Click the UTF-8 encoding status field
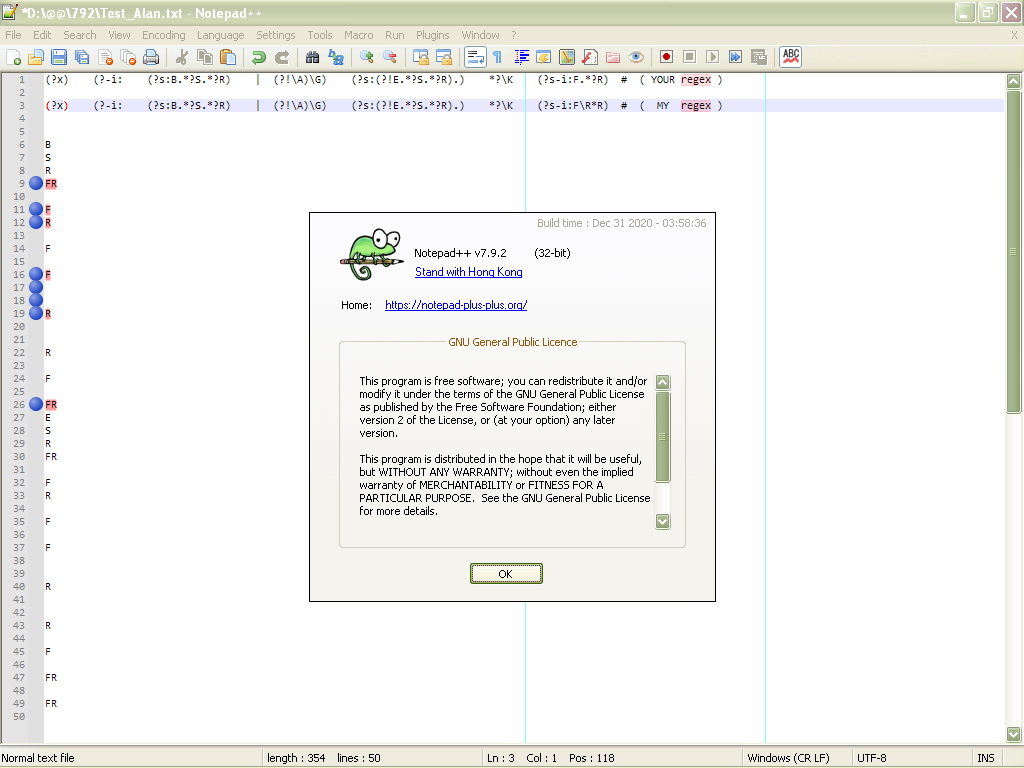 [871, 758]
